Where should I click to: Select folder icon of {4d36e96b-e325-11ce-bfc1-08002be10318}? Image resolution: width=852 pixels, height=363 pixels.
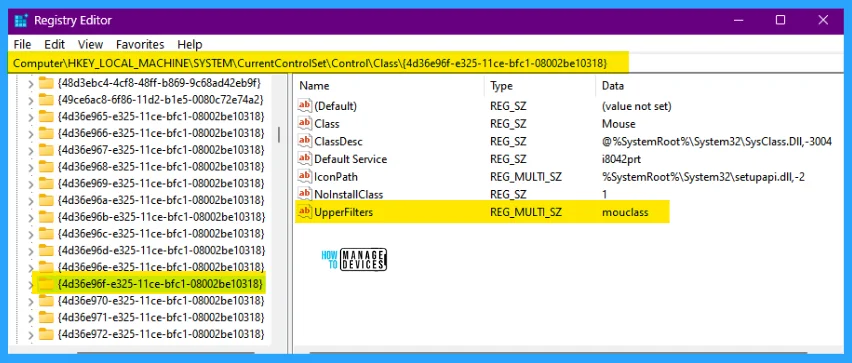click(x=46, y=217)
